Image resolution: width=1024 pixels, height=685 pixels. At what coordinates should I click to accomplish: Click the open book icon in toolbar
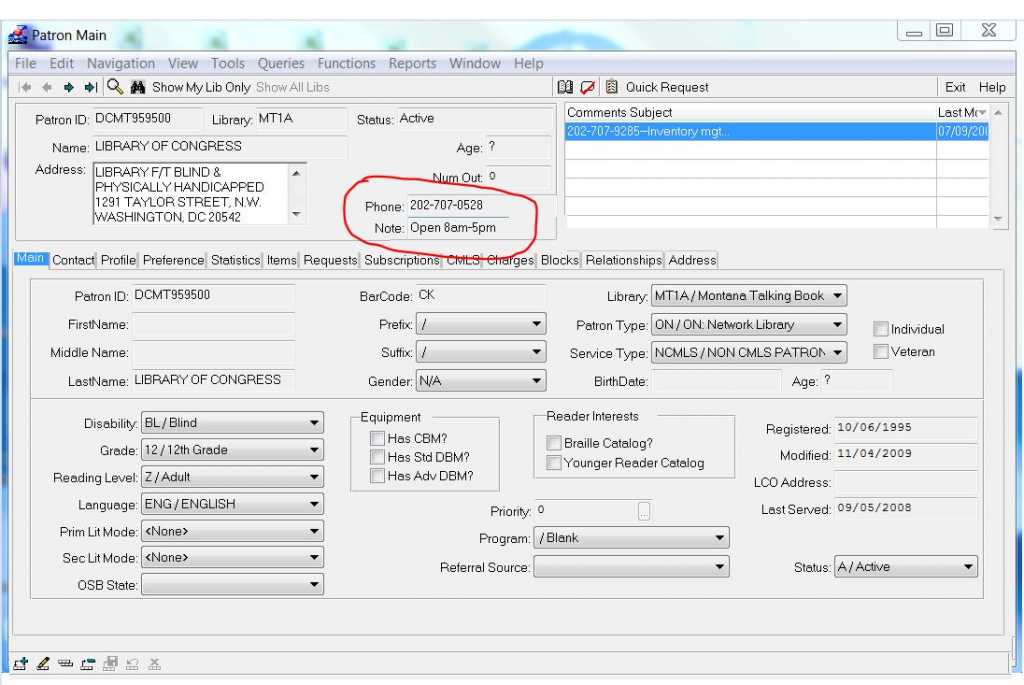coord(566,87)
